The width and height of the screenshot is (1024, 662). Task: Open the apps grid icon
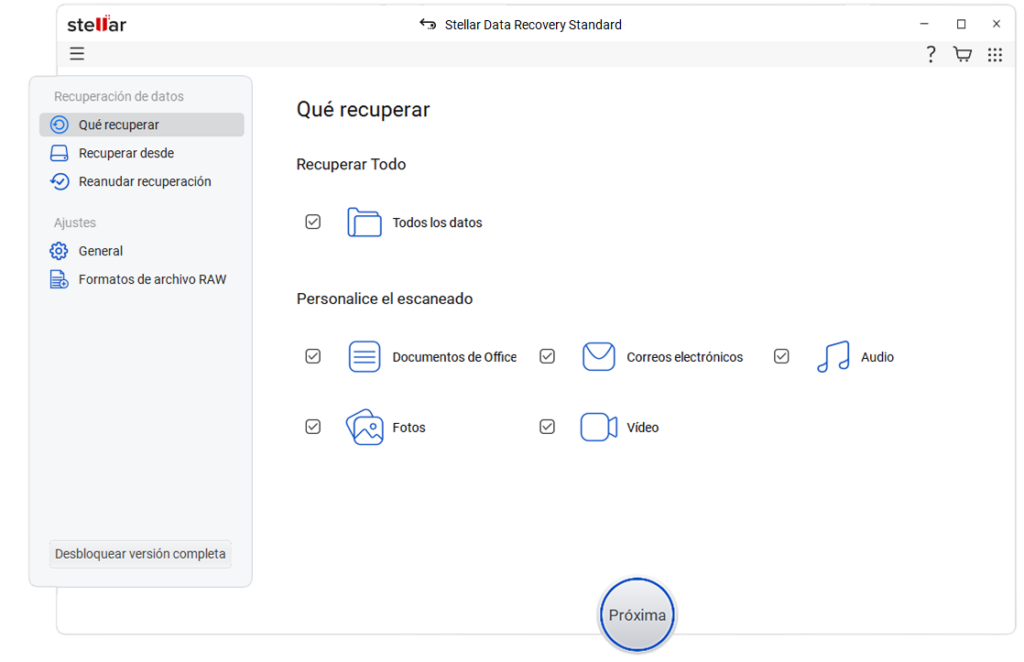tap(995, 55)
